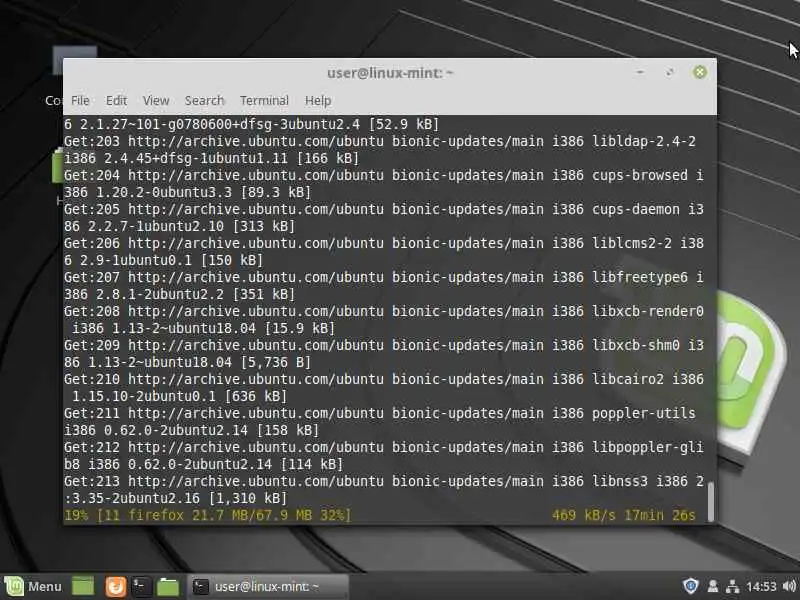Open the network connections tray icon
800x600 pixels.
[x=733, y=586]
